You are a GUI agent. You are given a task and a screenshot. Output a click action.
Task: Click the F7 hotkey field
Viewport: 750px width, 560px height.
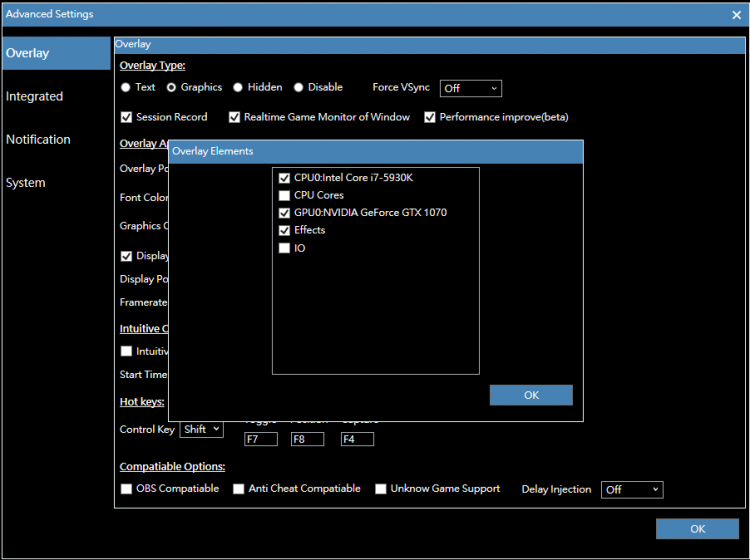(x=261, y=439)
